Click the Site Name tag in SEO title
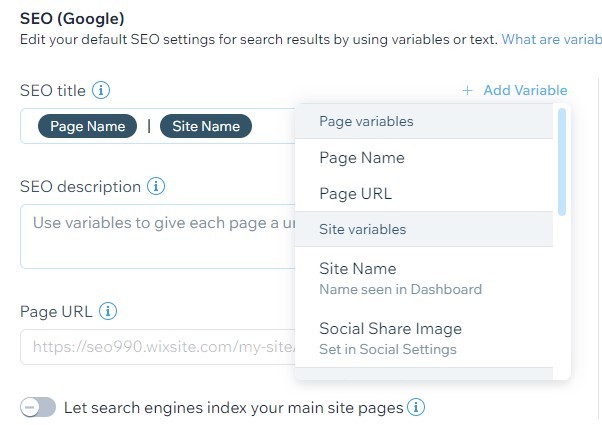This screenshot has width=602, height=425. pos(206,126)
